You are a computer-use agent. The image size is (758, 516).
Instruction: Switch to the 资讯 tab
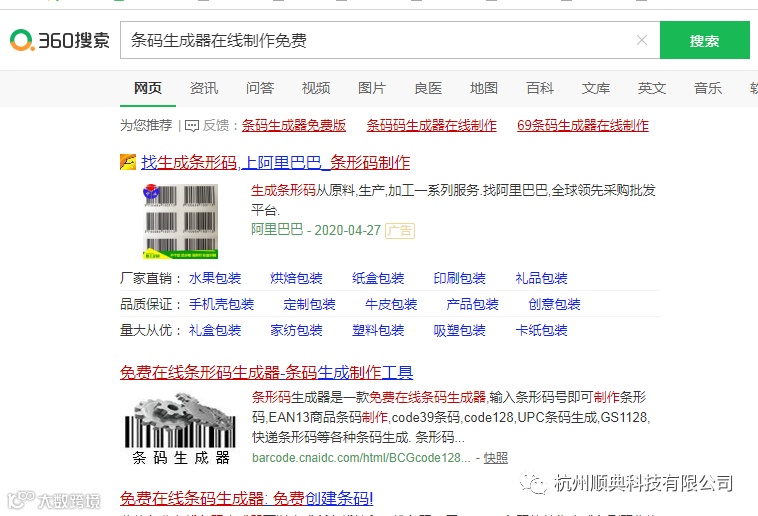point(204,88)
